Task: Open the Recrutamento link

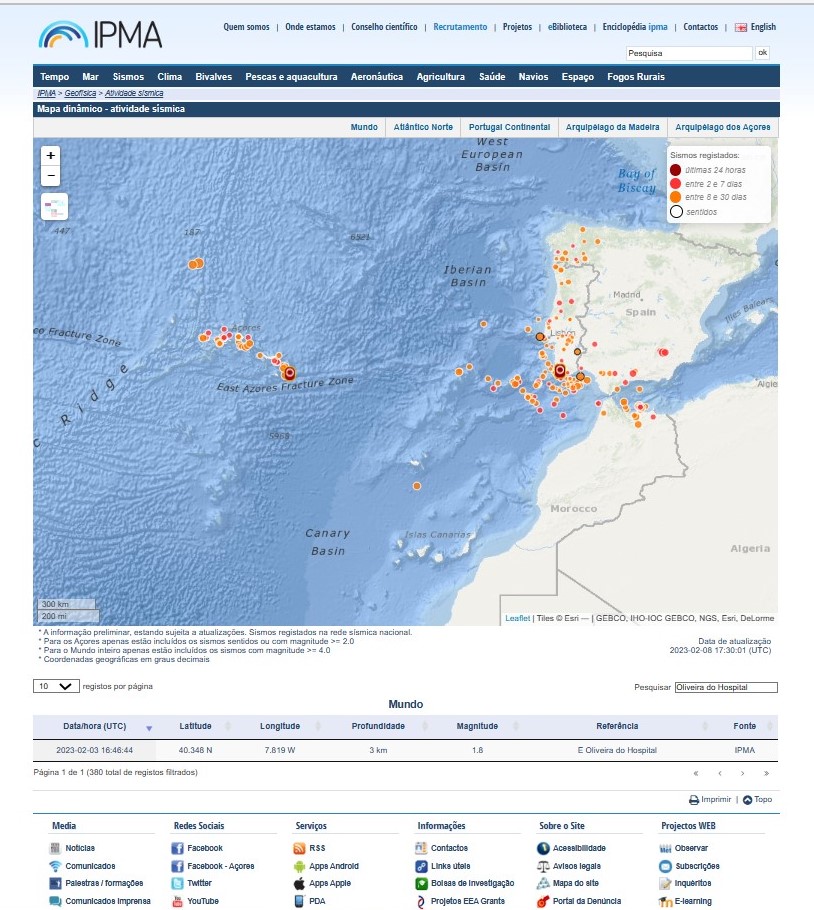Action: click(460, 27)
